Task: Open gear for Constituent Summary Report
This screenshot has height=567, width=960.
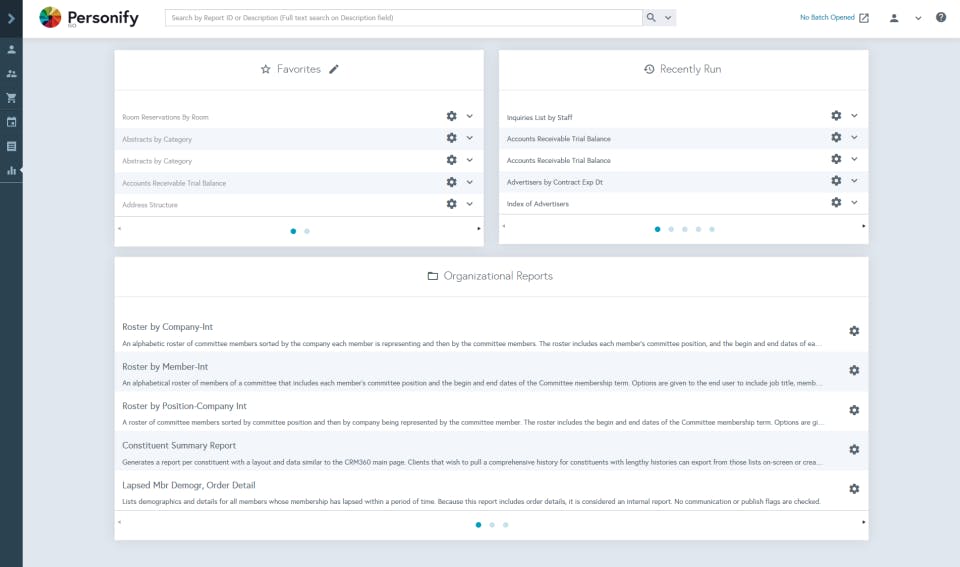Action: coord(854,449)
